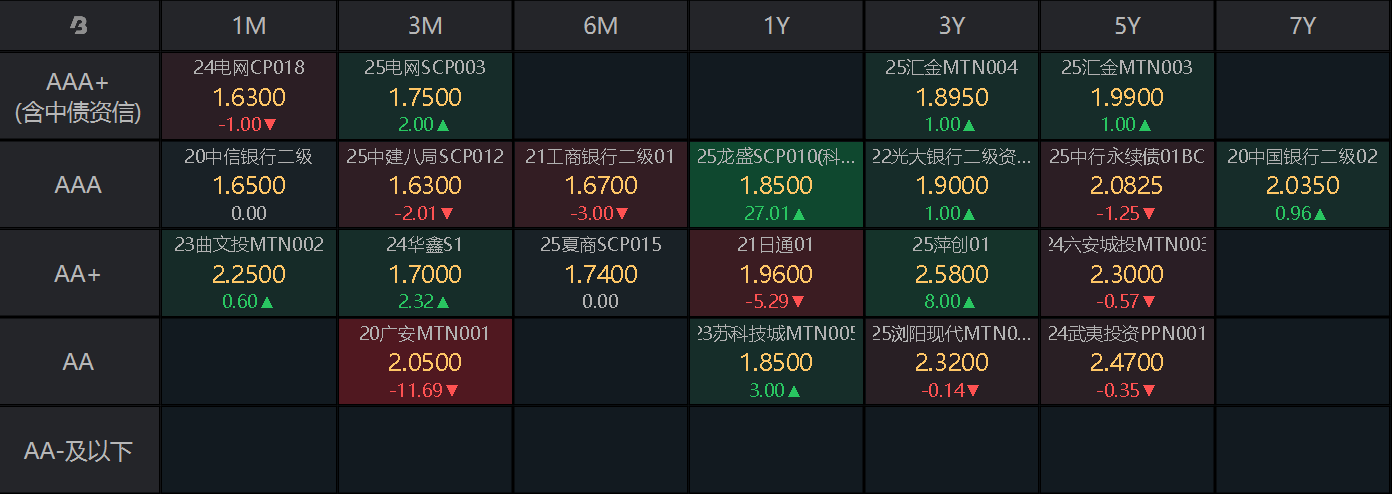This screenshot has width=1392, height=494.
Task: Select the 5Y maturity column header
Action: tap(1127, 26)
